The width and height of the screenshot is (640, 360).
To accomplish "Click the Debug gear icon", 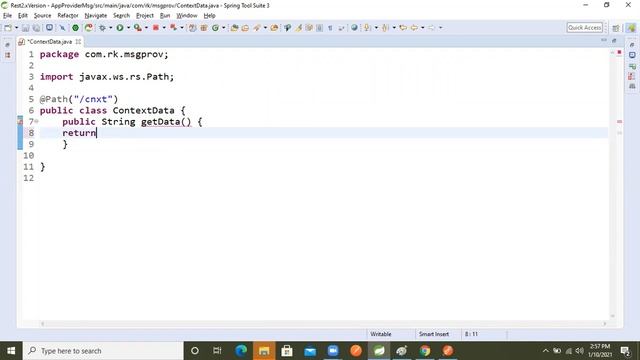I will pyautogui.click(x=102, y=28).
